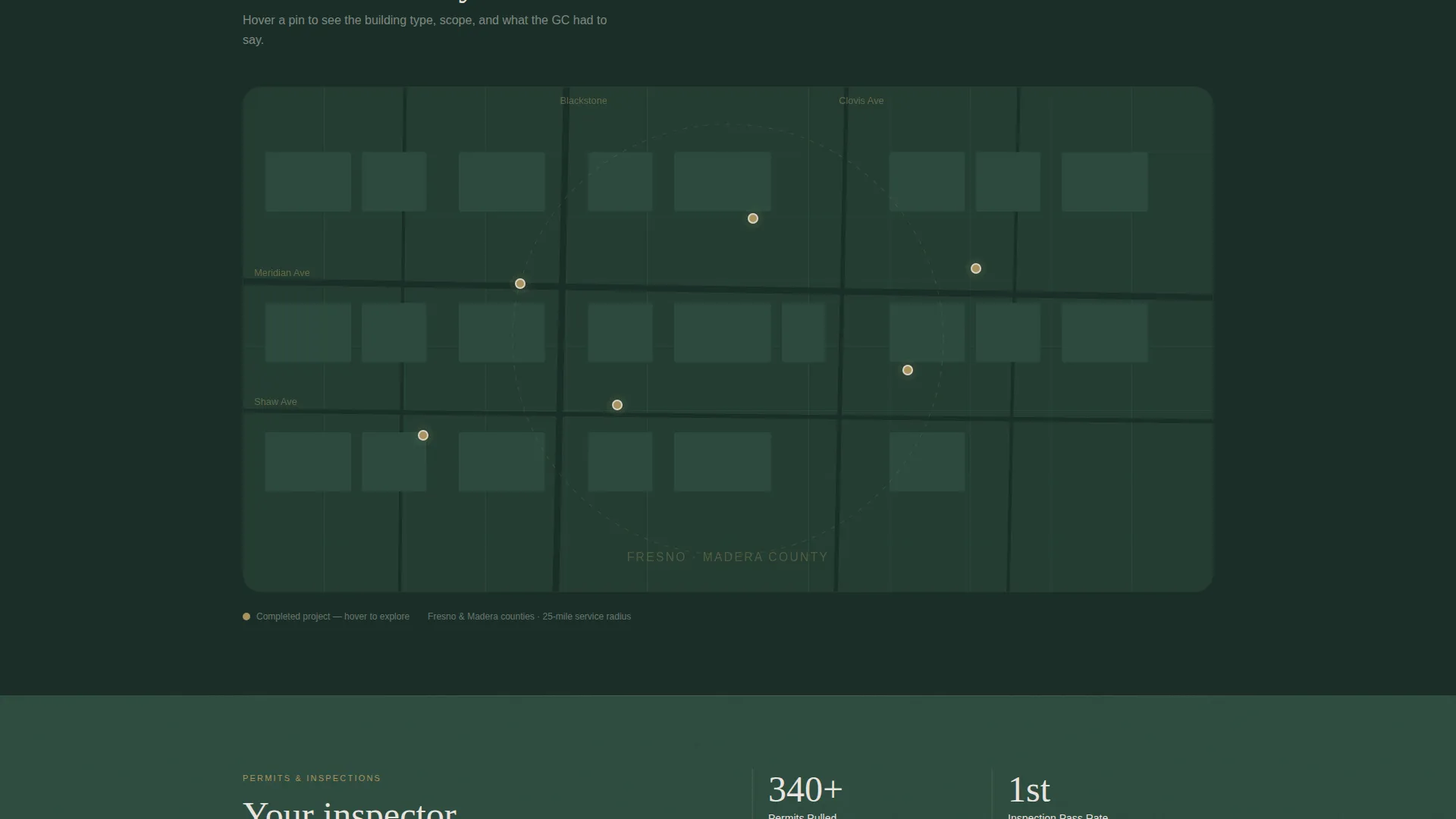Click the Shaw Ave street label
The image size is (1456, 819).
(275, 402)
